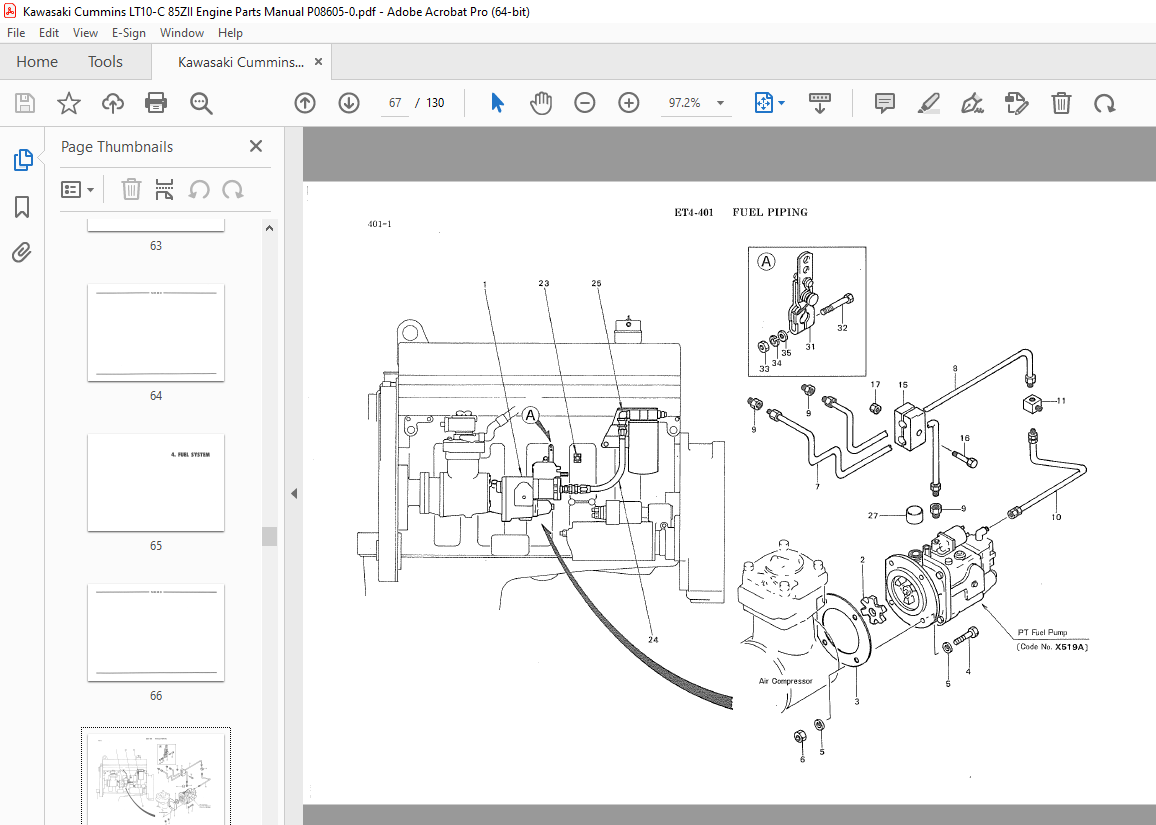Screen dimensions: 1156x825
Task: Switch to the Tools tab
Action: (x=105, y=62)
